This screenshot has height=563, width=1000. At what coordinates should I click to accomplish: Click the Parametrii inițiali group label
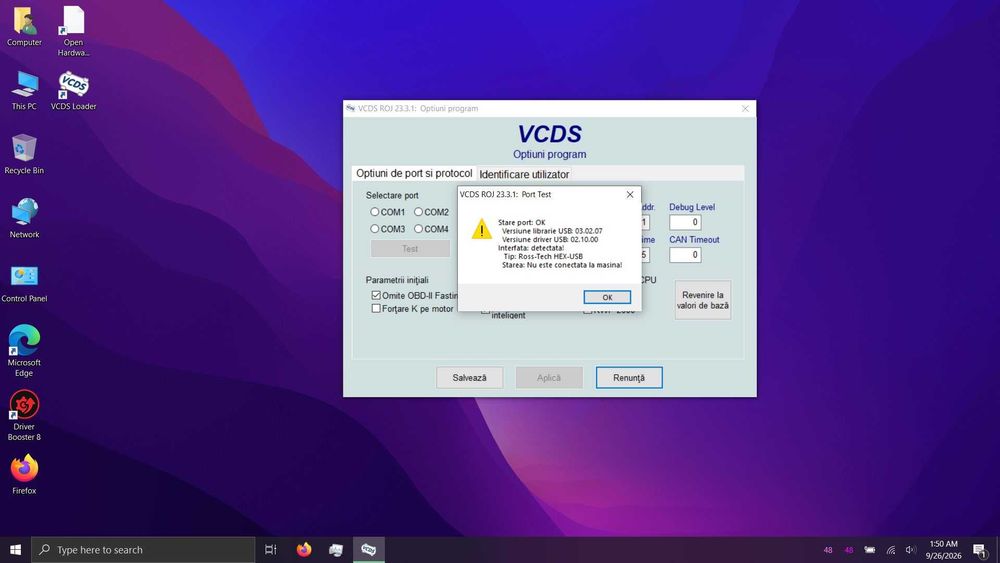click(397, 280)
